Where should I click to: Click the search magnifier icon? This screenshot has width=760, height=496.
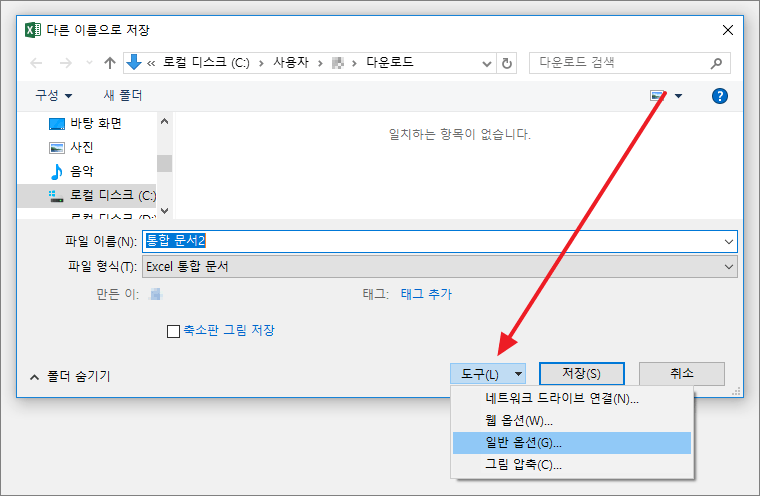coord(716,63)
